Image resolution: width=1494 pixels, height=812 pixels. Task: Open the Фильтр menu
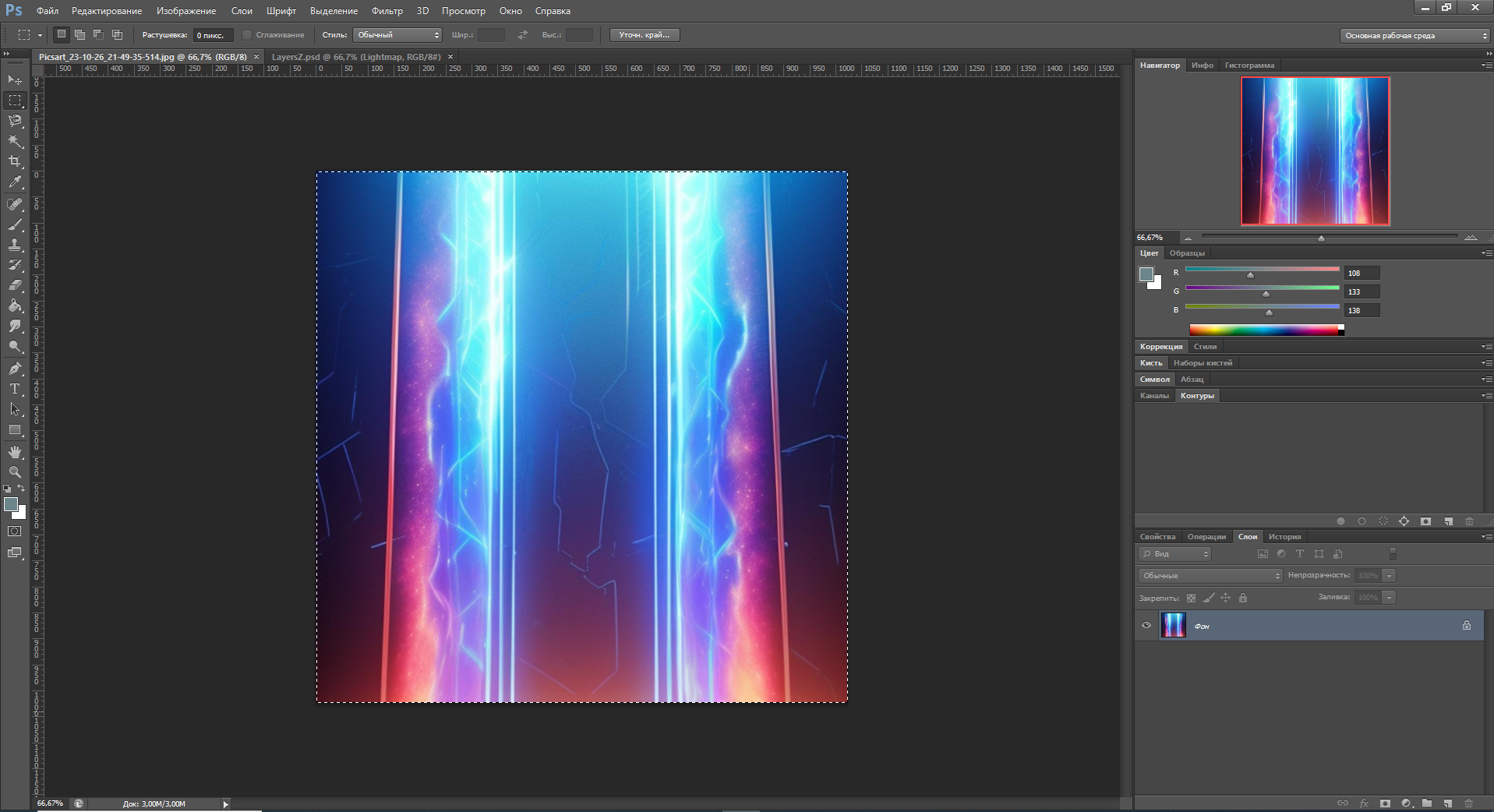point(387,11)
